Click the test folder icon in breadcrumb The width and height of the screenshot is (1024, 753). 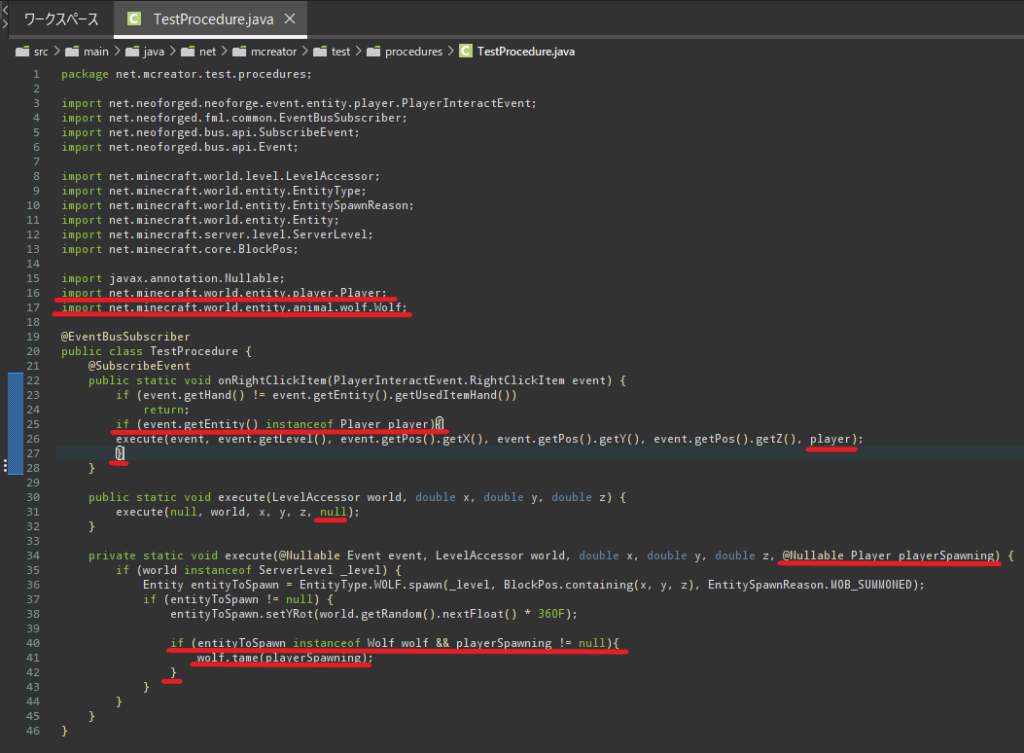(321, 52)
